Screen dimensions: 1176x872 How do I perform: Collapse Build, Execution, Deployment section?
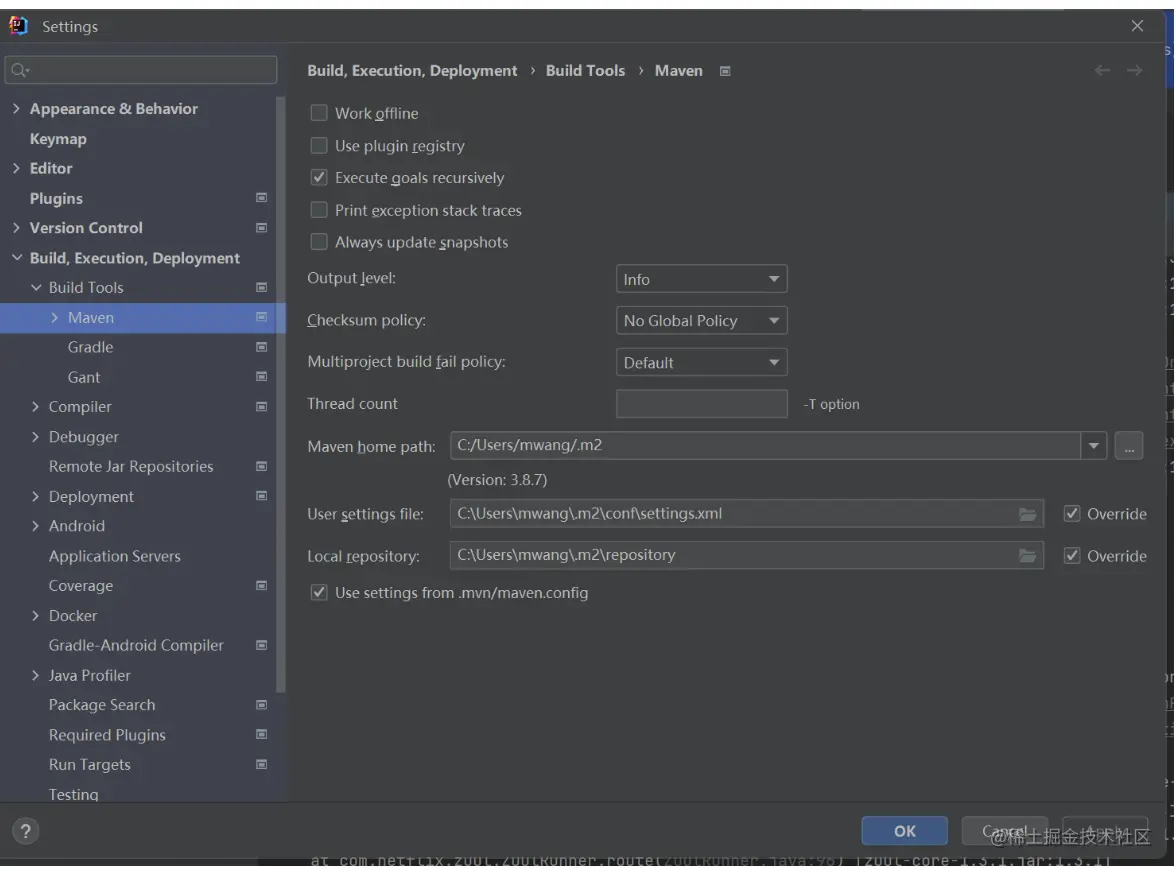pos(16,258)
